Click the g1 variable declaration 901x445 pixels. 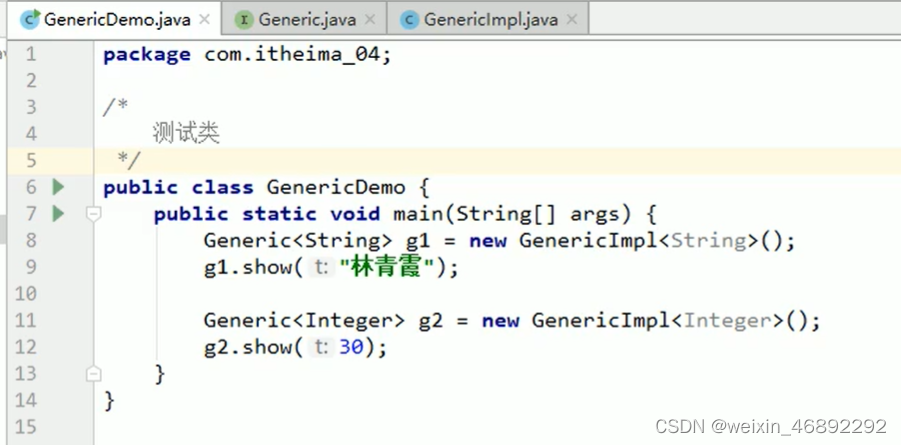click(418, 242)
